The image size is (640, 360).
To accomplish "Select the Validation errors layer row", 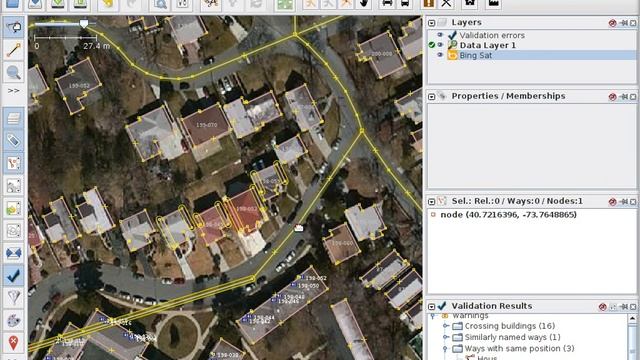I will pyautogui.click(x=531, y=35).
